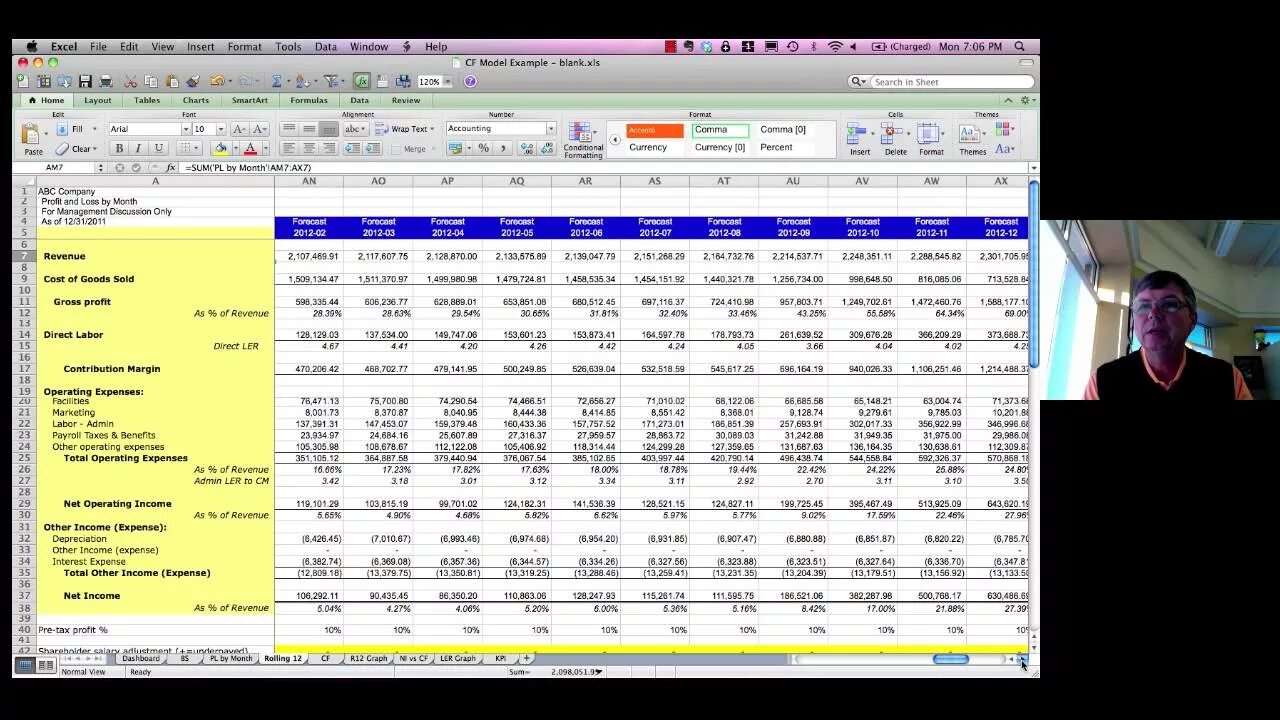Toggle Wrap Text for selected cells
Image resolution: width=1280 pixels, height=720 pixels.
(x=404, y=129)
